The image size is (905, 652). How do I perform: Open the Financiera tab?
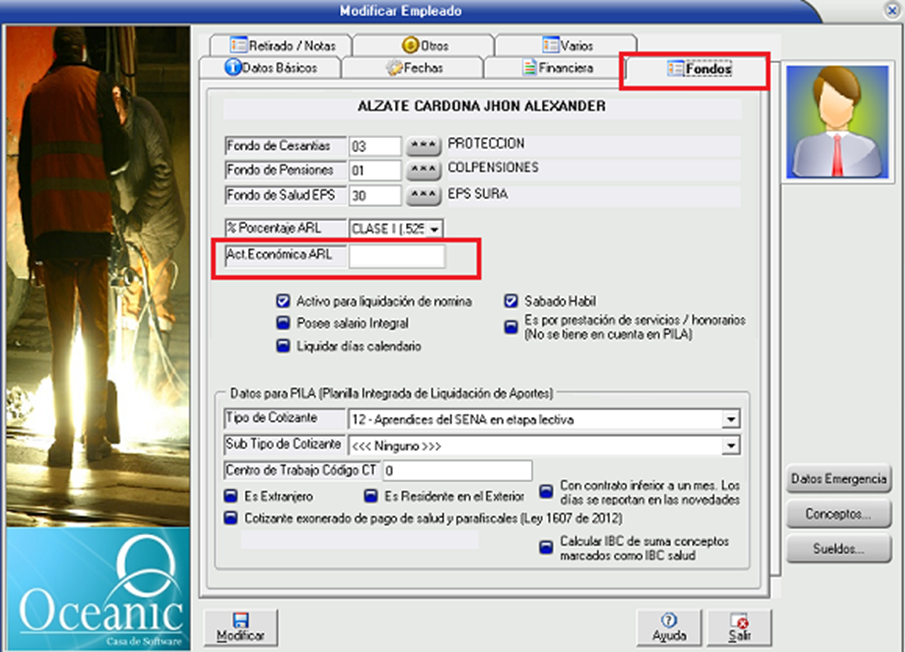557,68
